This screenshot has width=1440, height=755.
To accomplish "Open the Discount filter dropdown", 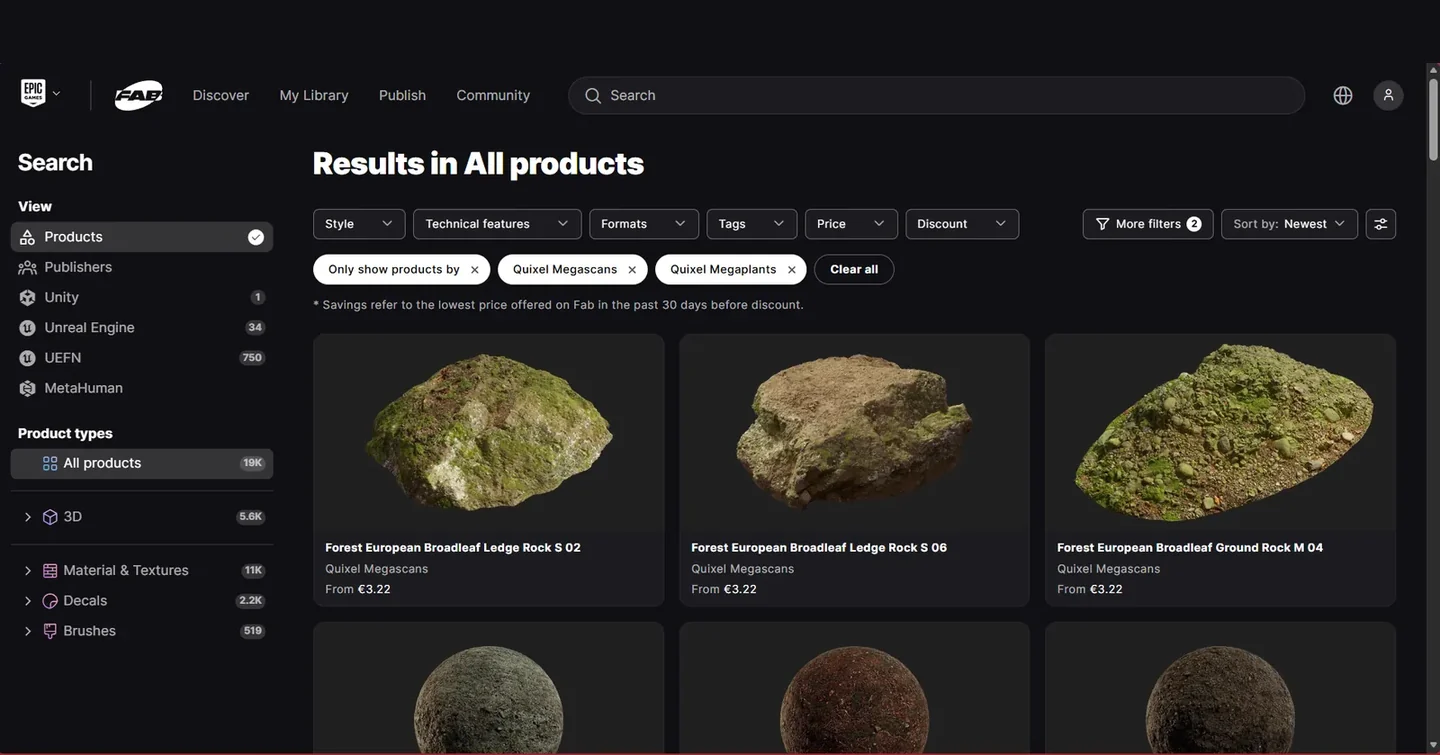I will tap(962, 224).
